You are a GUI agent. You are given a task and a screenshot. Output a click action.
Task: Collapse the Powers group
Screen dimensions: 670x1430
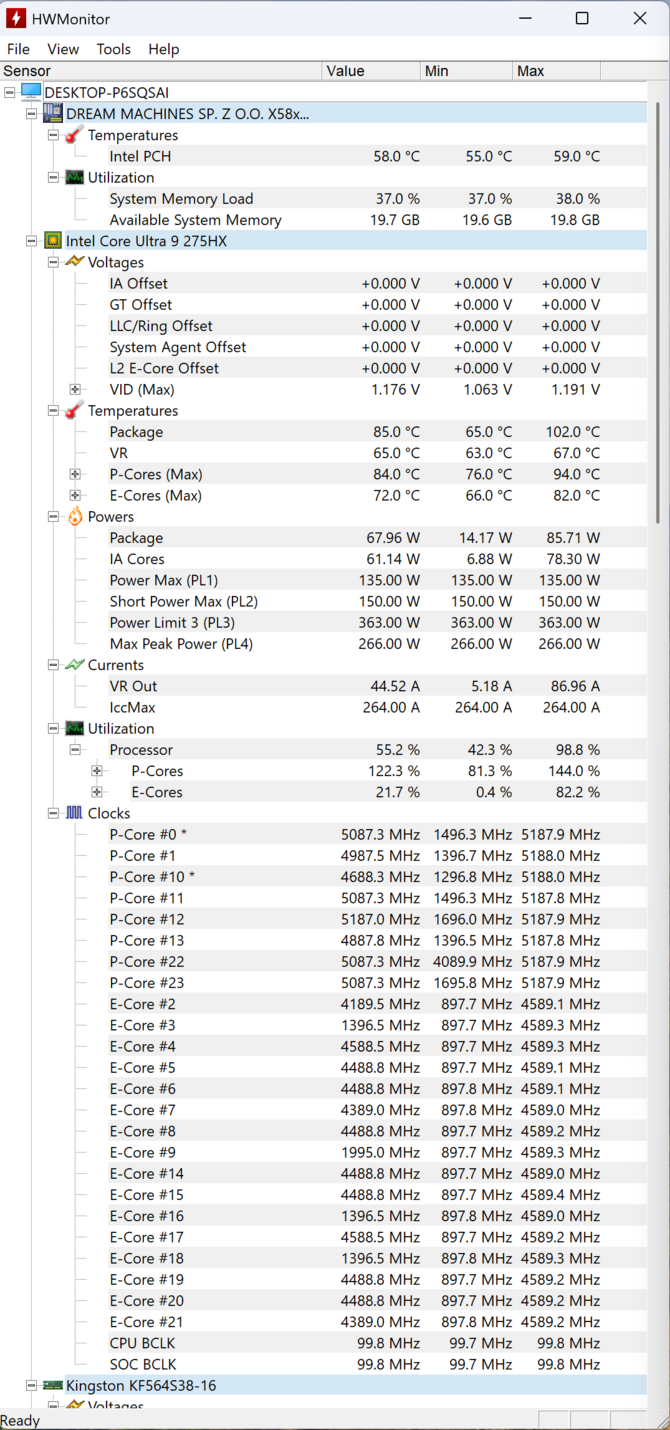coord(54,516)
